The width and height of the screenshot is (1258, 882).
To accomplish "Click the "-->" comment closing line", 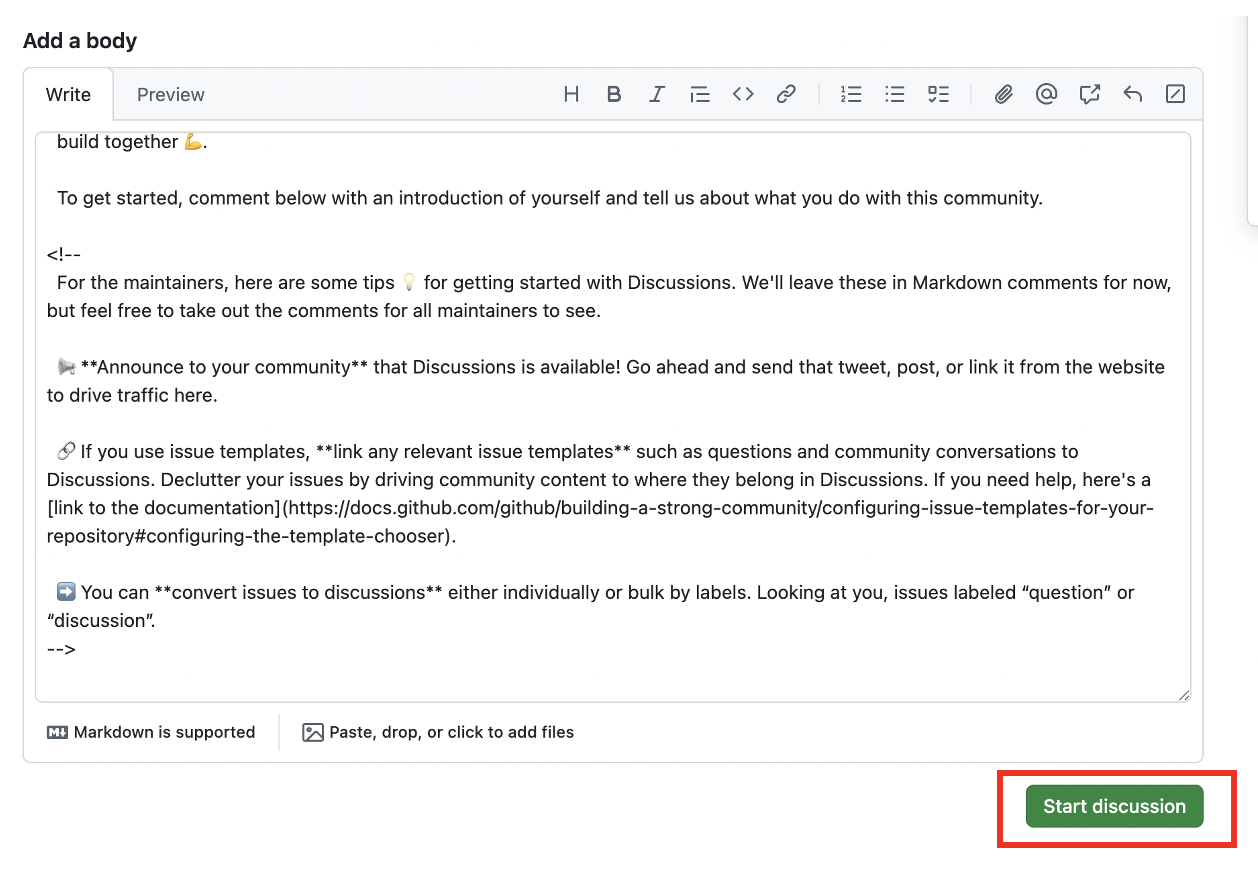I will [61, 649].
